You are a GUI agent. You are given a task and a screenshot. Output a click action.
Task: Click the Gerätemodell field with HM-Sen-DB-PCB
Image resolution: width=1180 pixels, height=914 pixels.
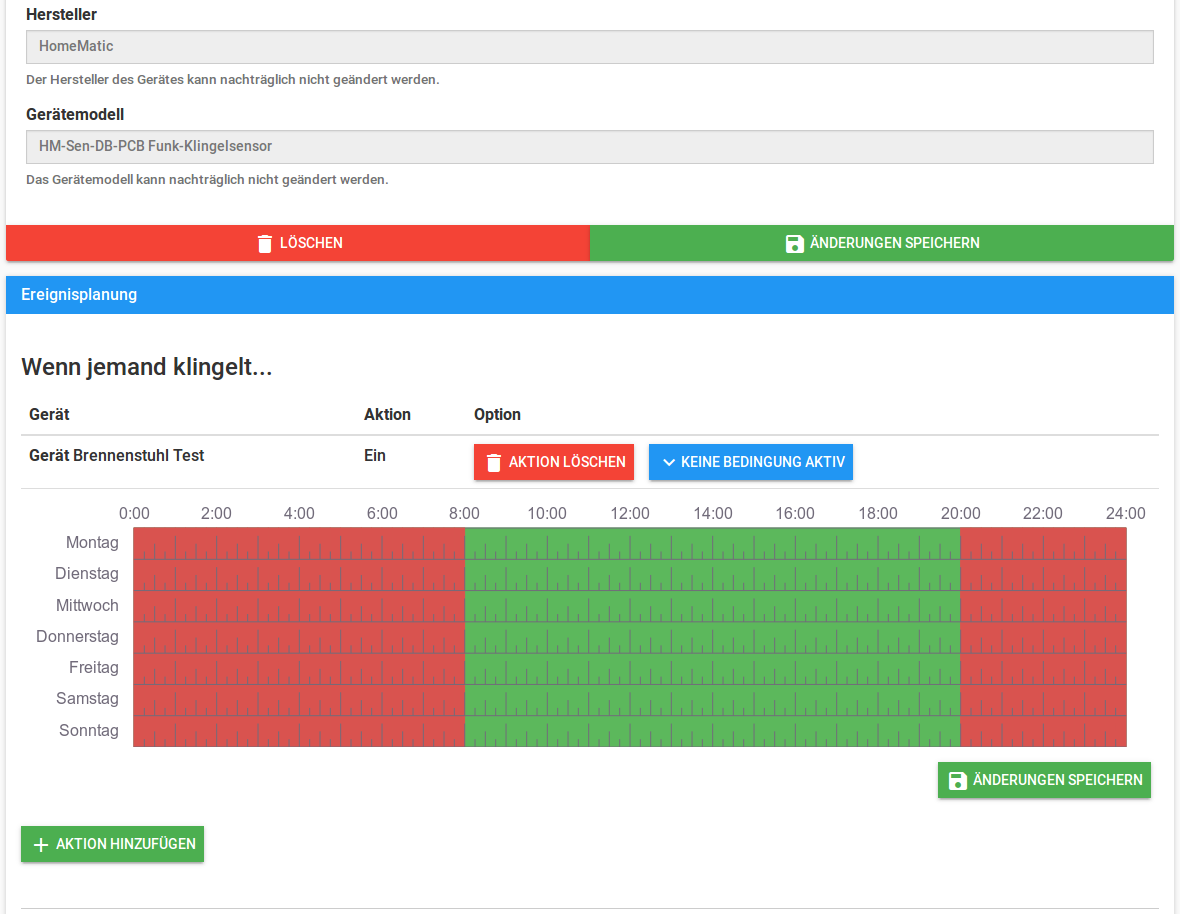(x=589, y=146)
